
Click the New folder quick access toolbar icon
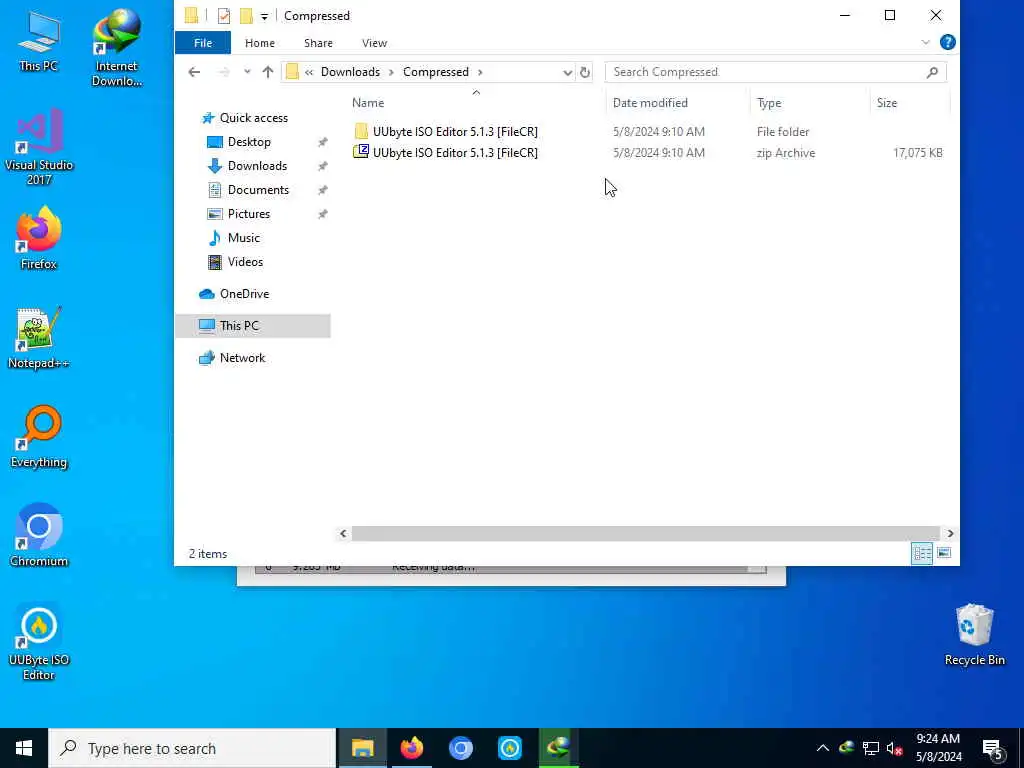click(x=246, y=16)
